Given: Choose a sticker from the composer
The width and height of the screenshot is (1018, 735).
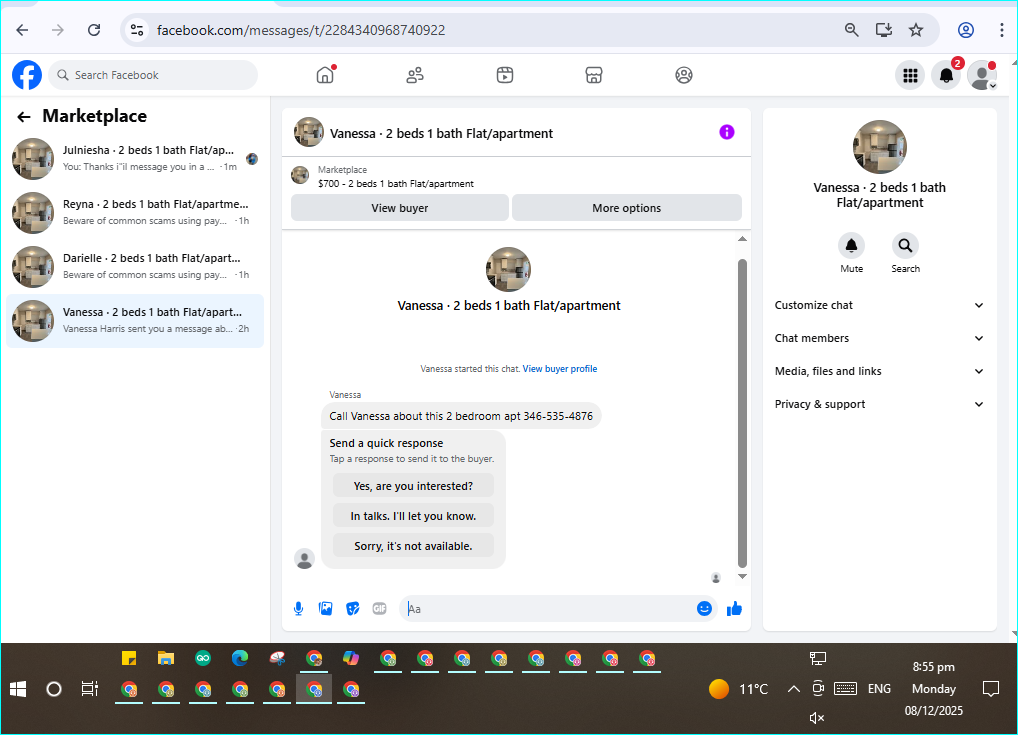Looking at the screenshot, I should [x=353, y=608].
